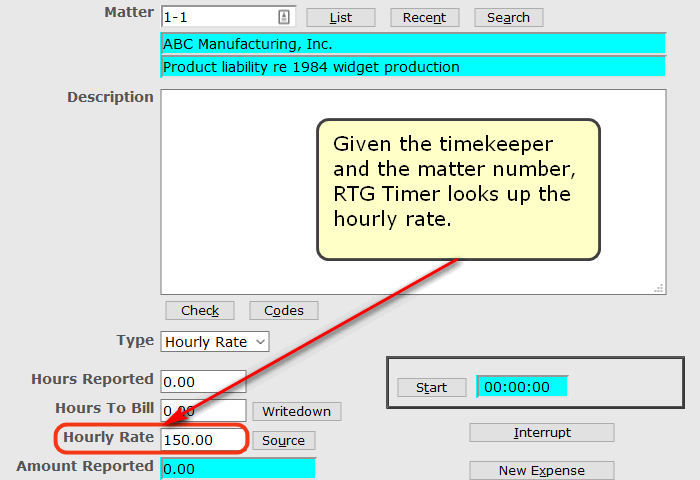Create a New Expense entry

click(x=542, y=470)
